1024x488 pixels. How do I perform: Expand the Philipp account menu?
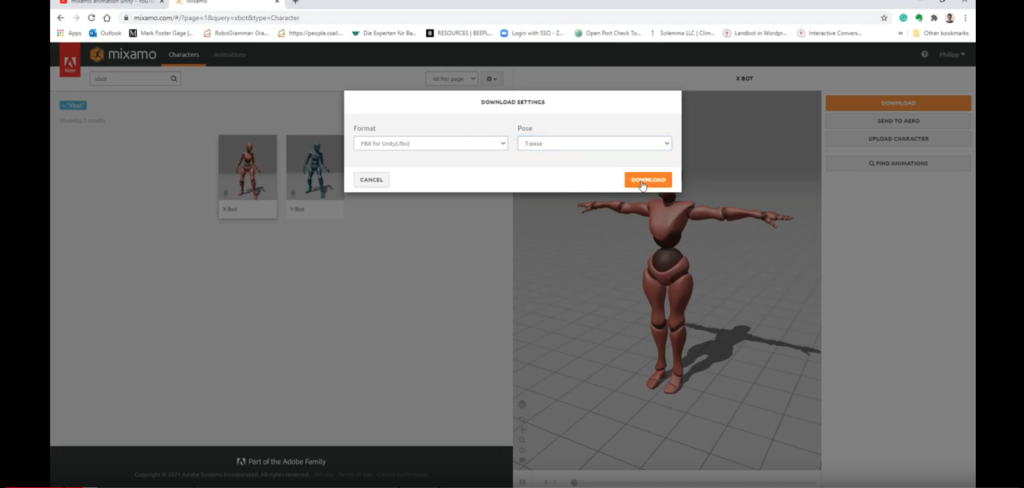pyautogui.click(x=952, y=54)
